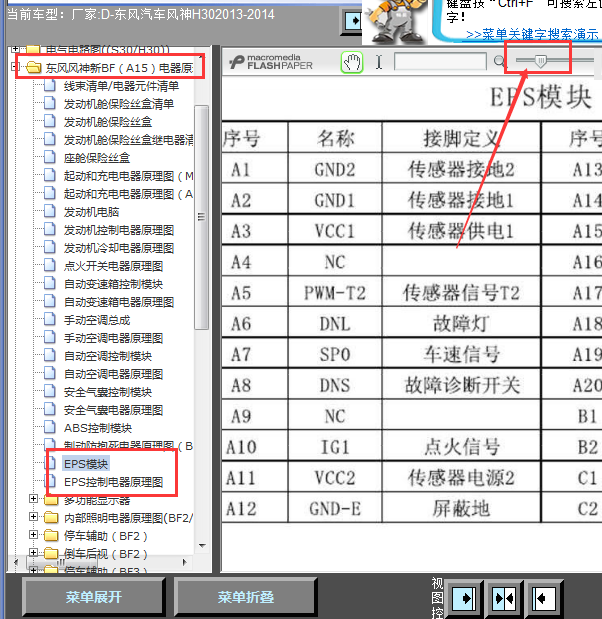Click table cell PWM-T2

pyautogui.click(x=335, y=293)
